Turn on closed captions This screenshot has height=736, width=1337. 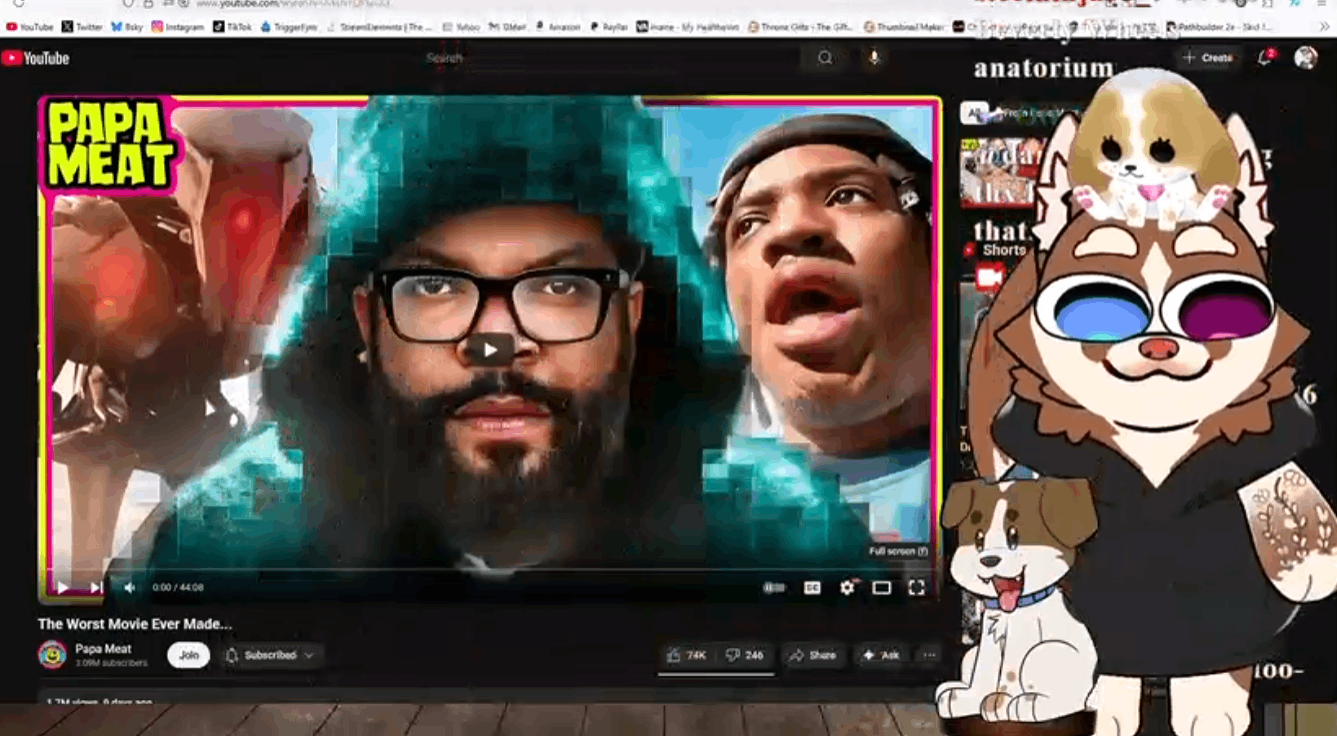[812, 588]
